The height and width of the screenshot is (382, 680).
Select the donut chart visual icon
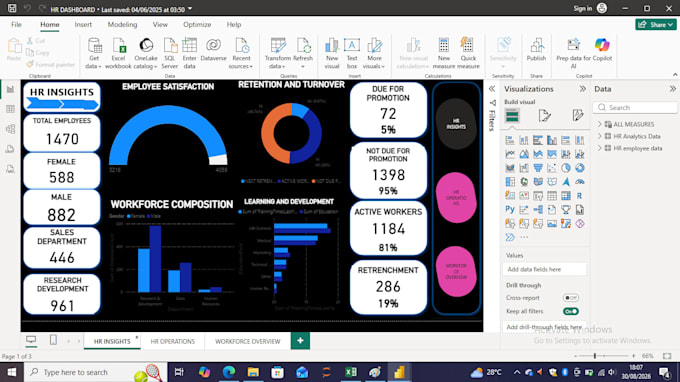point(580,168)
